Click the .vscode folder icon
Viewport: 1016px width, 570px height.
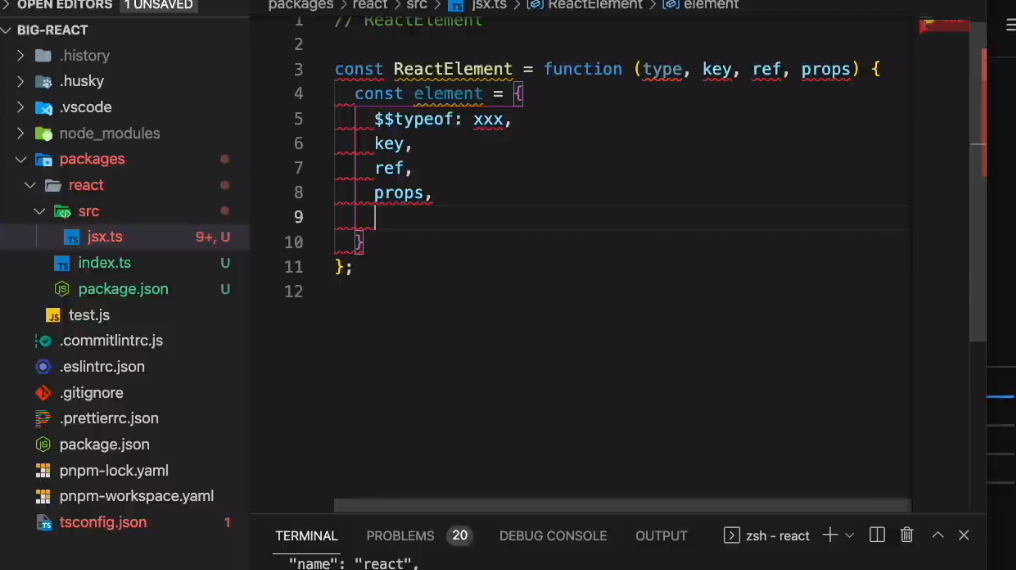point(43,108)
